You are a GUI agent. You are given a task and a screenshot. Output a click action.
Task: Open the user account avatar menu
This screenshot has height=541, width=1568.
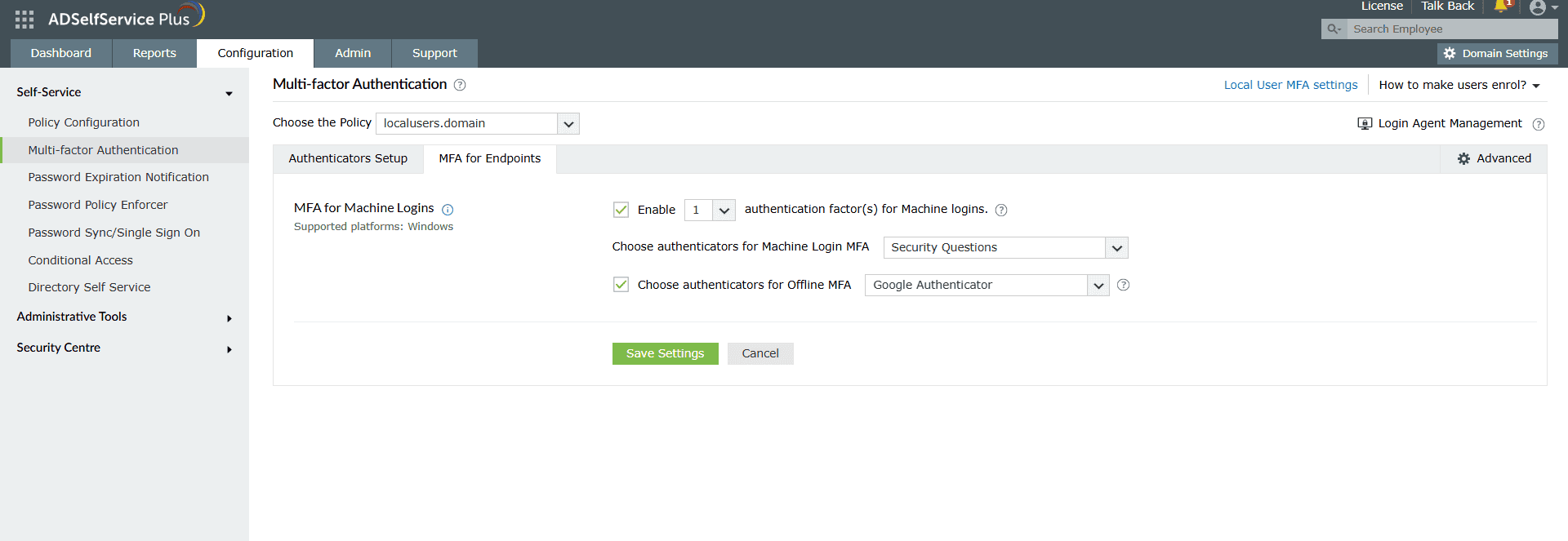click(1538, 8)
